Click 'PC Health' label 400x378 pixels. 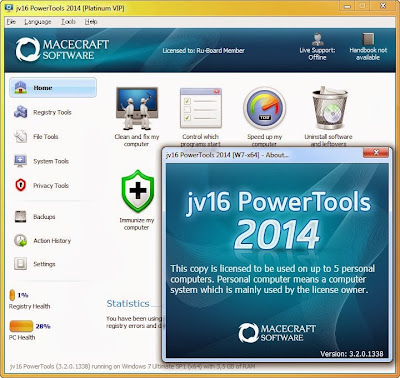coord(22,337)
